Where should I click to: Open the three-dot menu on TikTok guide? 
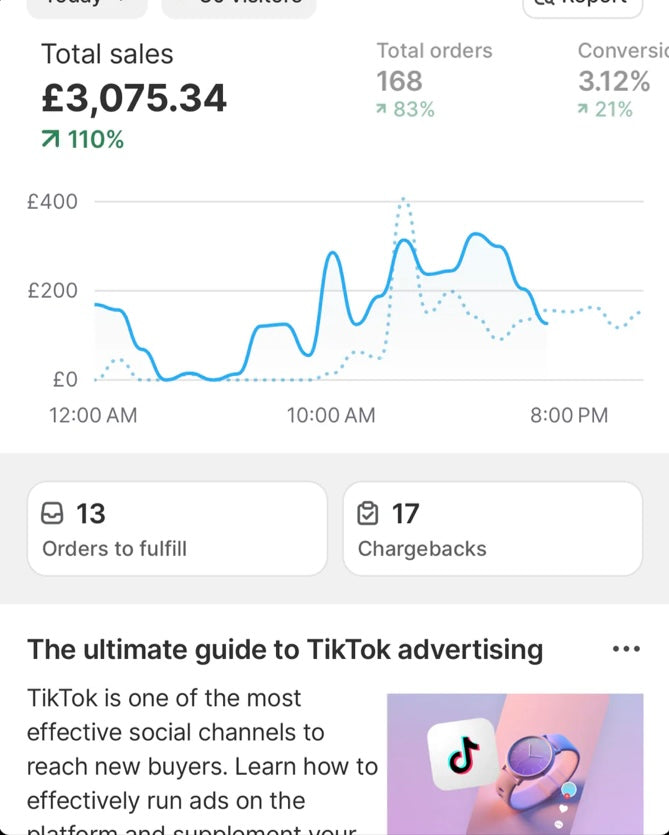(625, 649)
